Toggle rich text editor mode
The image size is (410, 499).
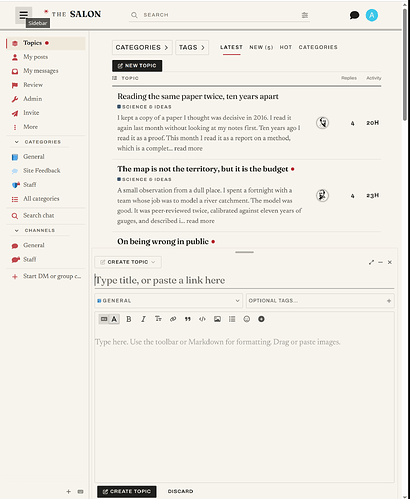tap(114, 319)
